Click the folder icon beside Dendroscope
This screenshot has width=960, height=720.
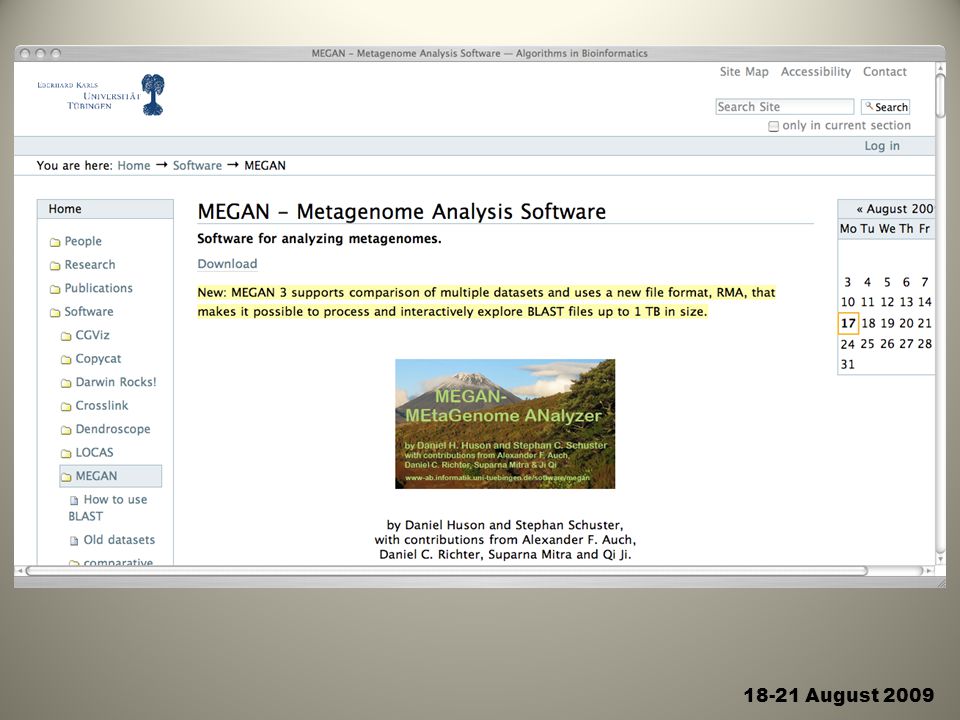tap(66, 430)
